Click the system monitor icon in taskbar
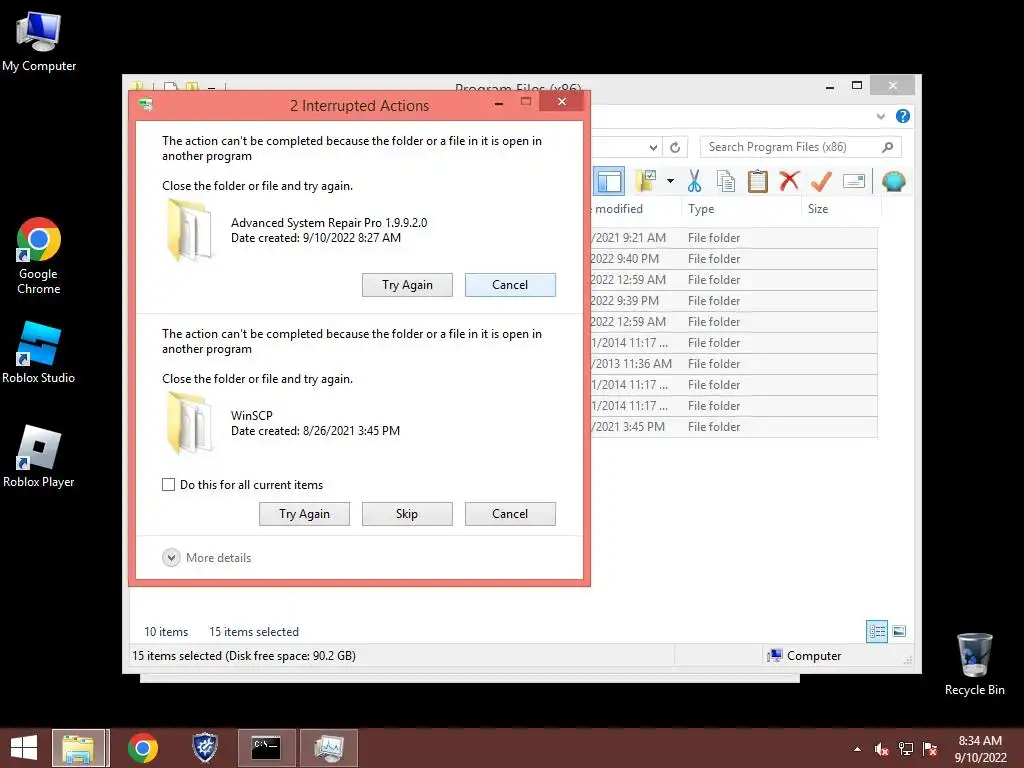Image resolution: width=1024 pixels, height=768 pixels. (x=328, y=748)
